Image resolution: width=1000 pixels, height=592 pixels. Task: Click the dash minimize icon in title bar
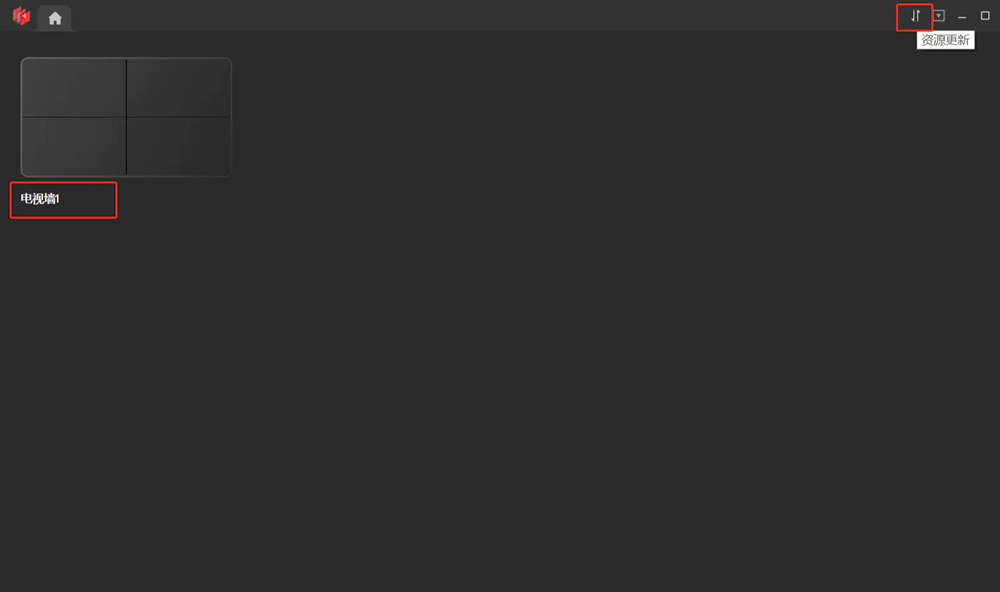962,17
